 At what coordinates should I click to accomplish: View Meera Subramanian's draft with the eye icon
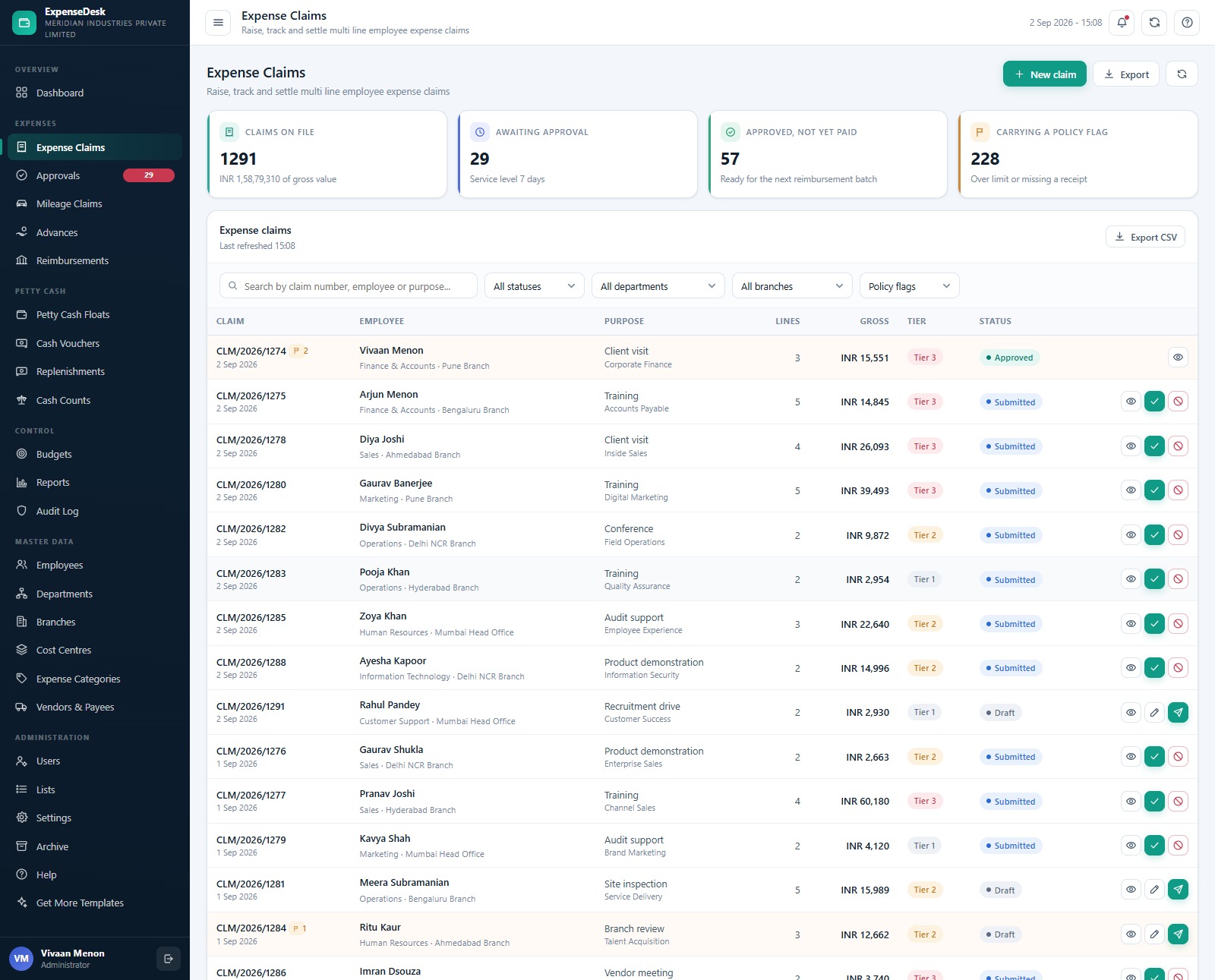pyautogui.click(x=1131, y=890)
